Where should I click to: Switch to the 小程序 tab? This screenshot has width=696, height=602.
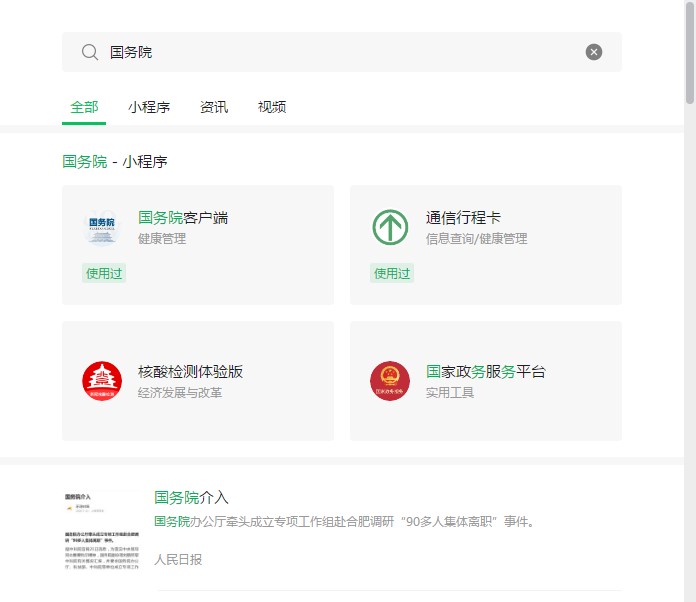149,107
